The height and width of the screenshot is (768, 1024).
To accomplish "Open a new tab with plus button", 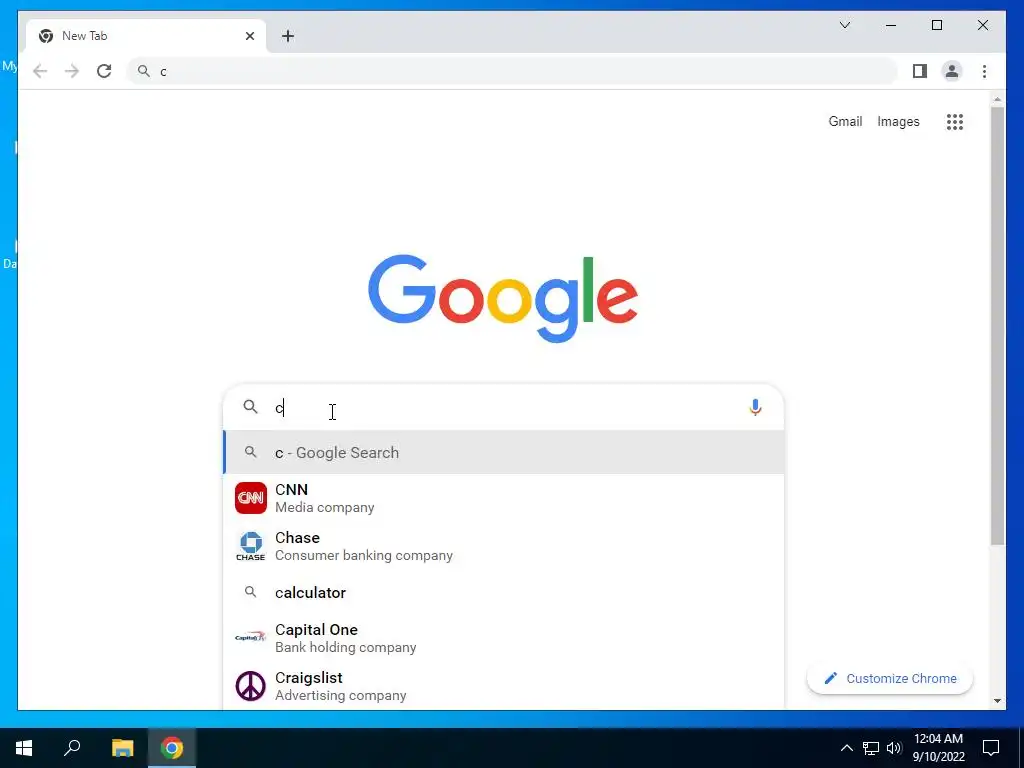I will point(288,36).
